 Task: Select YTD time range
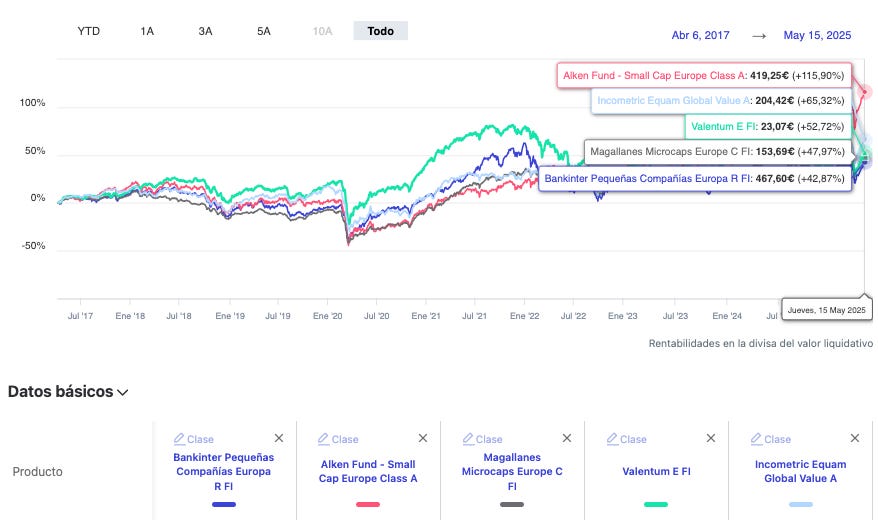(x=88, y=31)
